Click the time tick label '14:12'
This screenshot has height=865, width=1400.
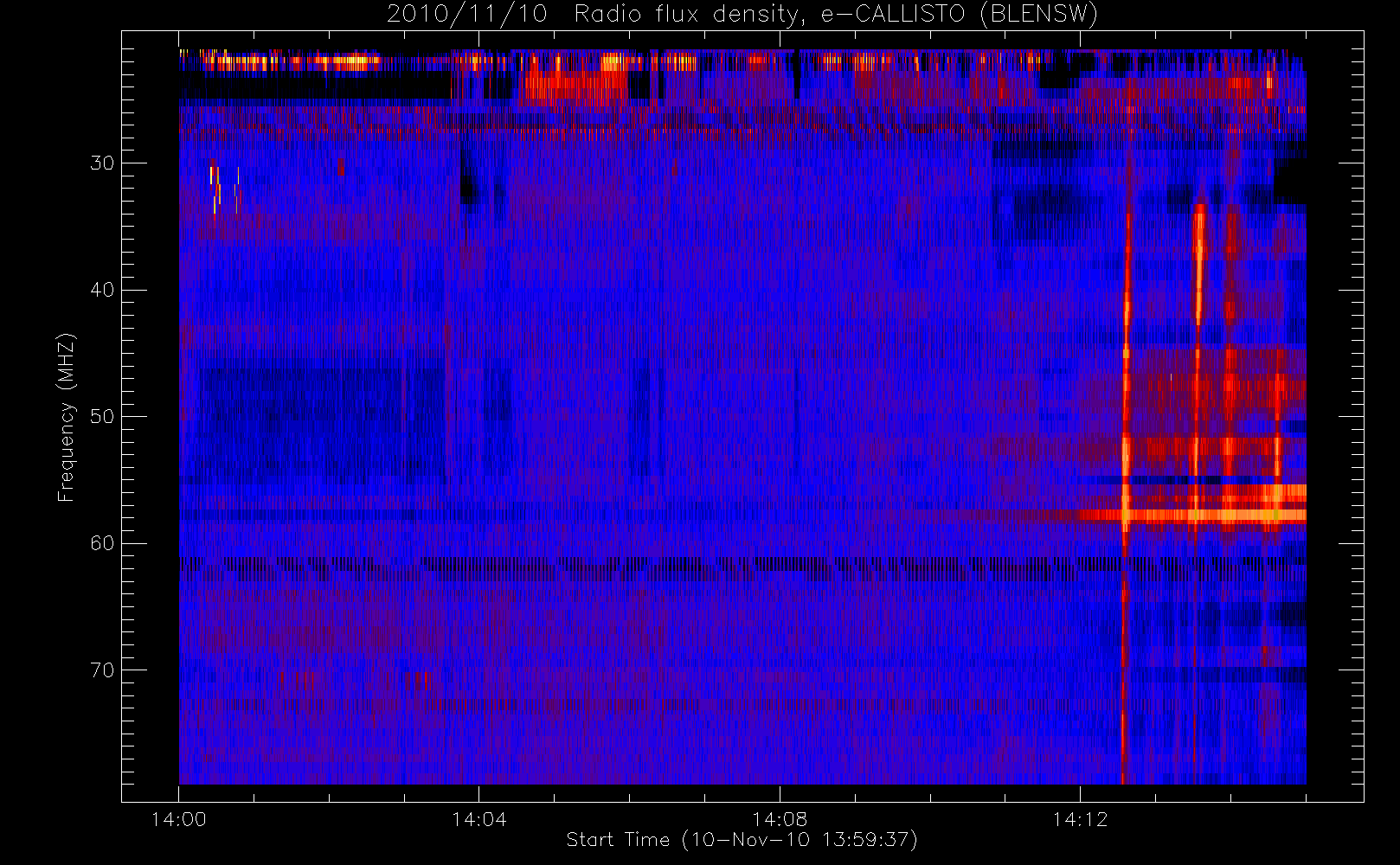[x=1080, y=819]
